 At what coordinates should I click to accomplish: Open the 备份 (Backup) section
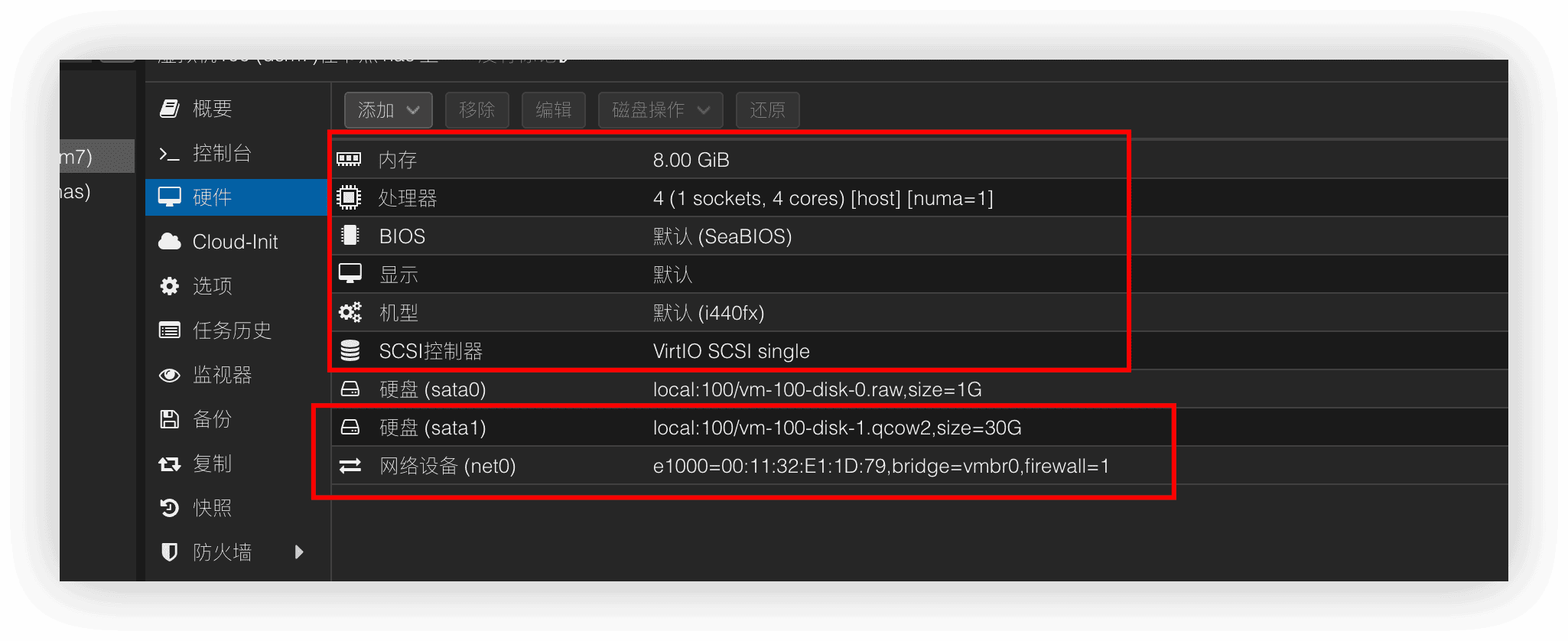pyautogui.click(x=212, y=419)
